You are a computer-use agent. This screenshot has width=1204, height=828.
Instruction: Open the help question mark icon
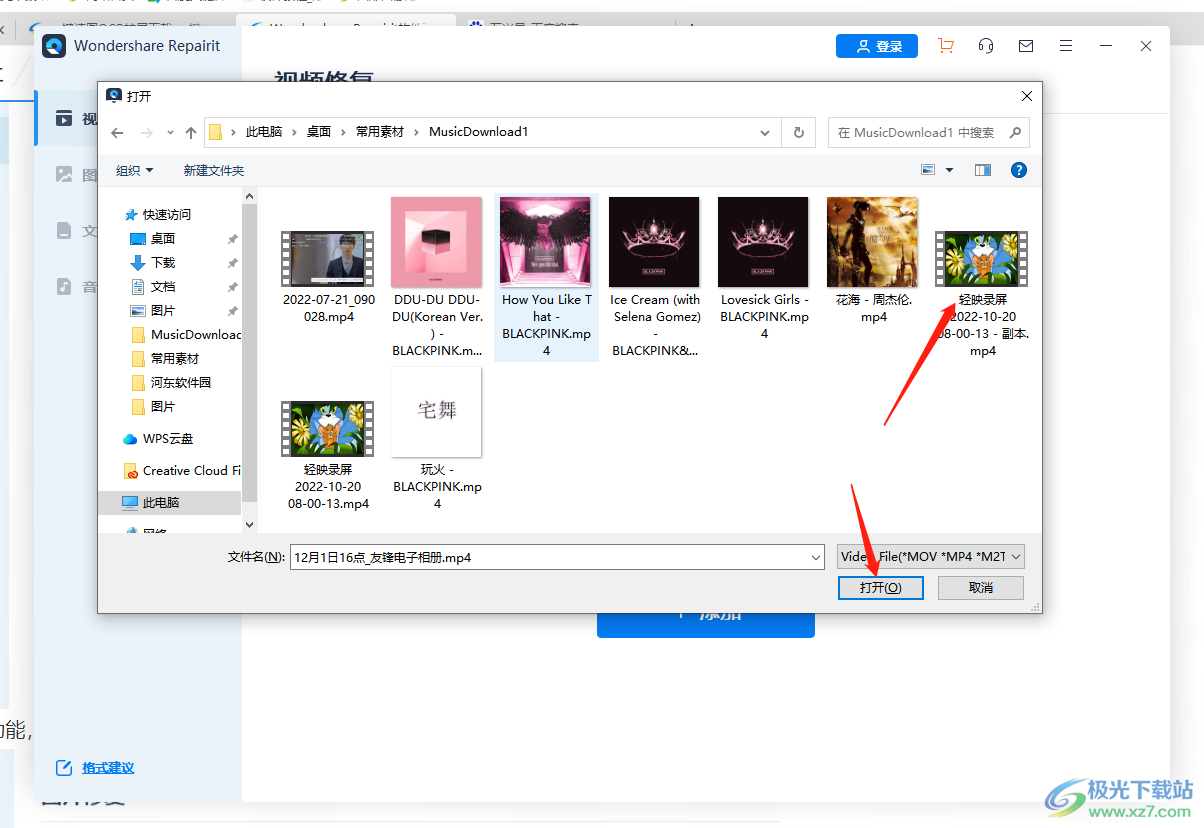pos(1019,171)
